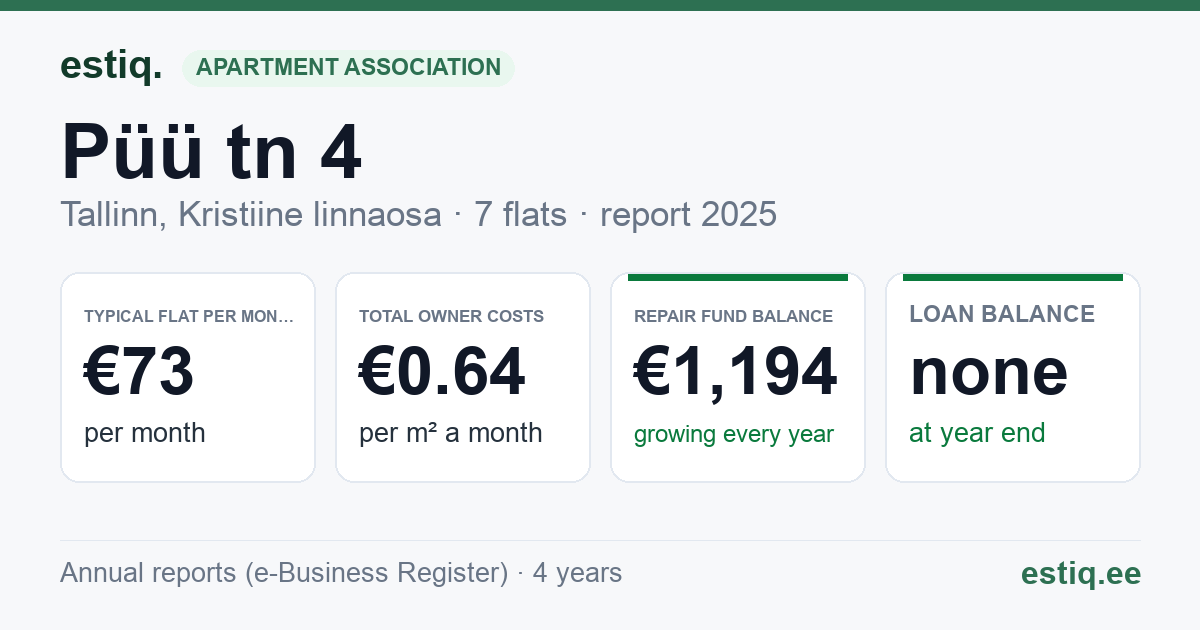Image resolution: width=1200 pixels, height=630 pixels.
Task: Click the €1,194 value
Action: point(736,372)
